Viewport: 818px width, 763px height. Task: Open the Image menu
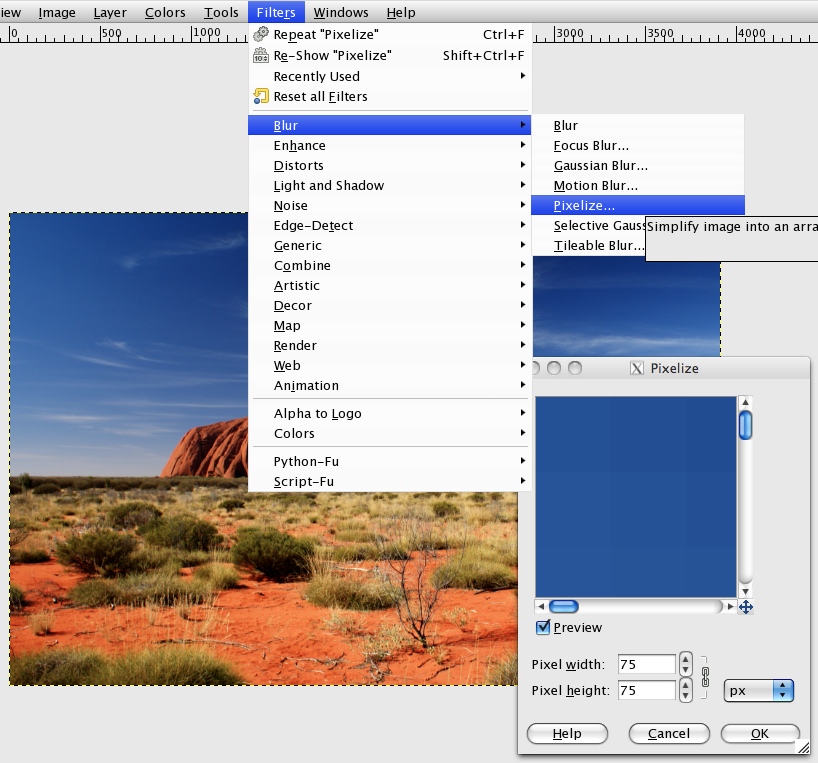coord(57,12)
